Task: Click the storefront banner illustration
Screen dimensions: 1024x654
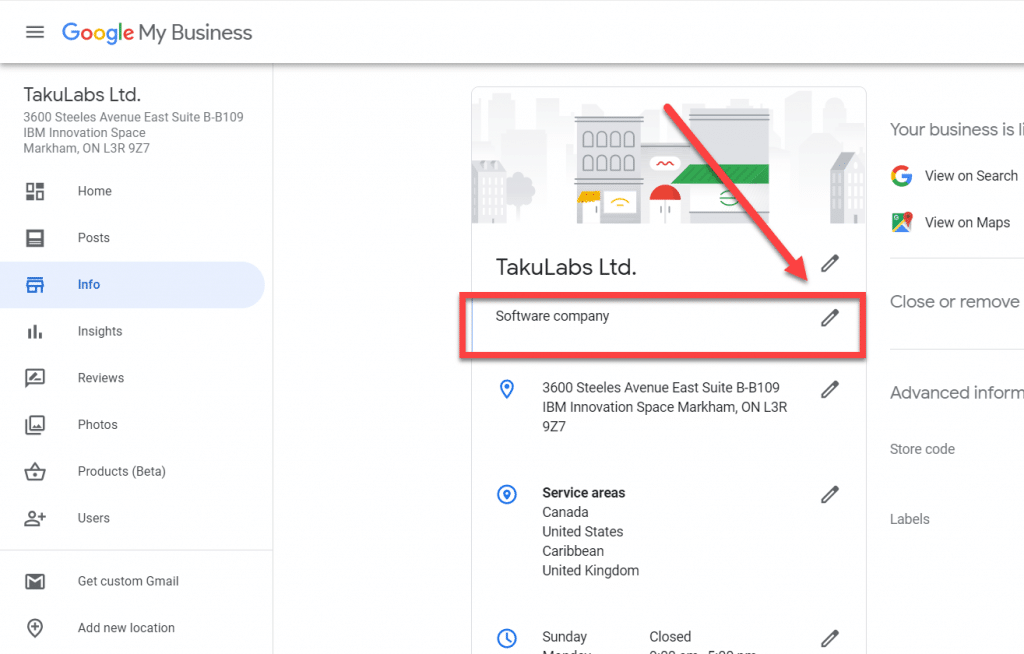Action: click(669, 157)
